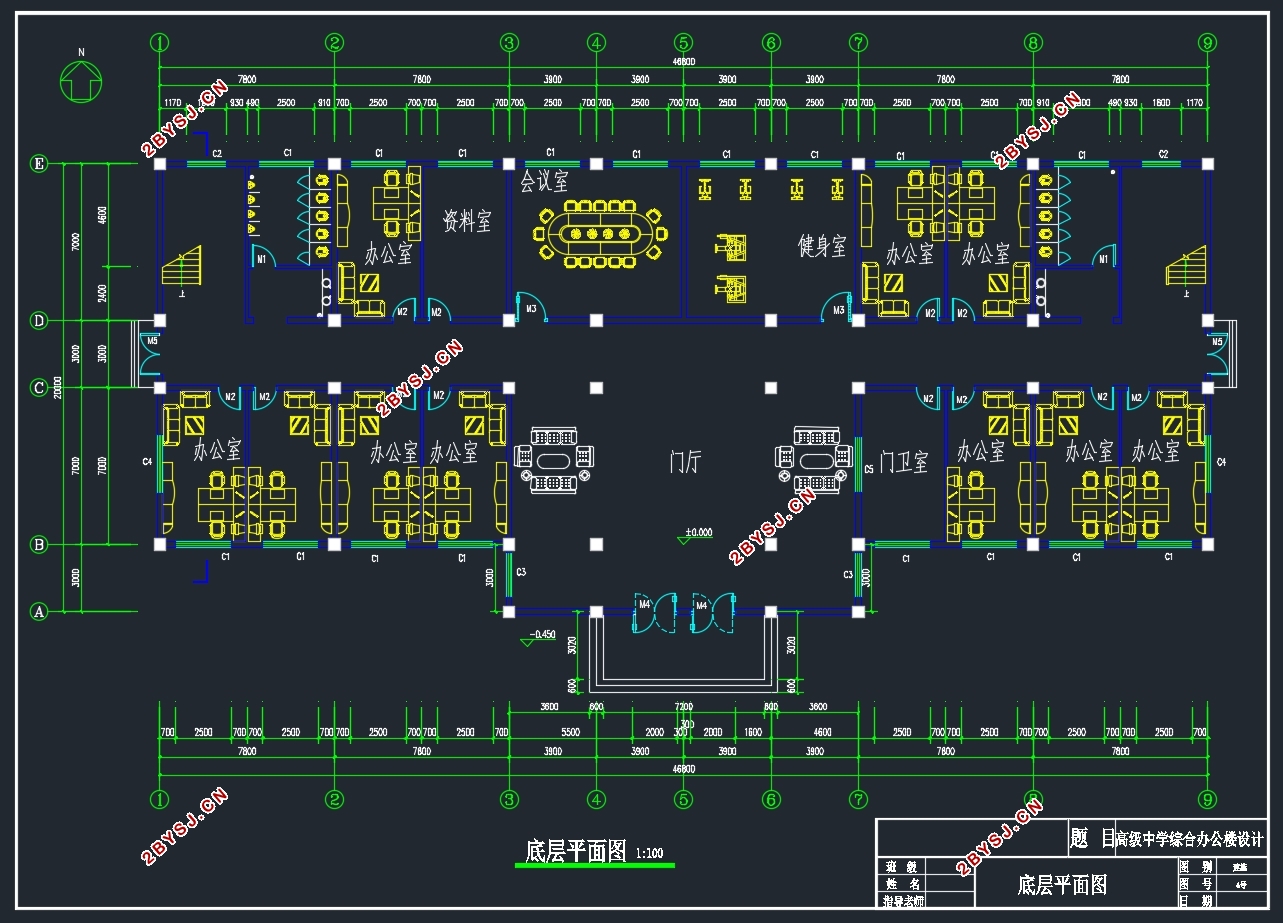Click top-row axis bubble 5
Viewport: 1283px width, 923px height.
click(684, 42)
